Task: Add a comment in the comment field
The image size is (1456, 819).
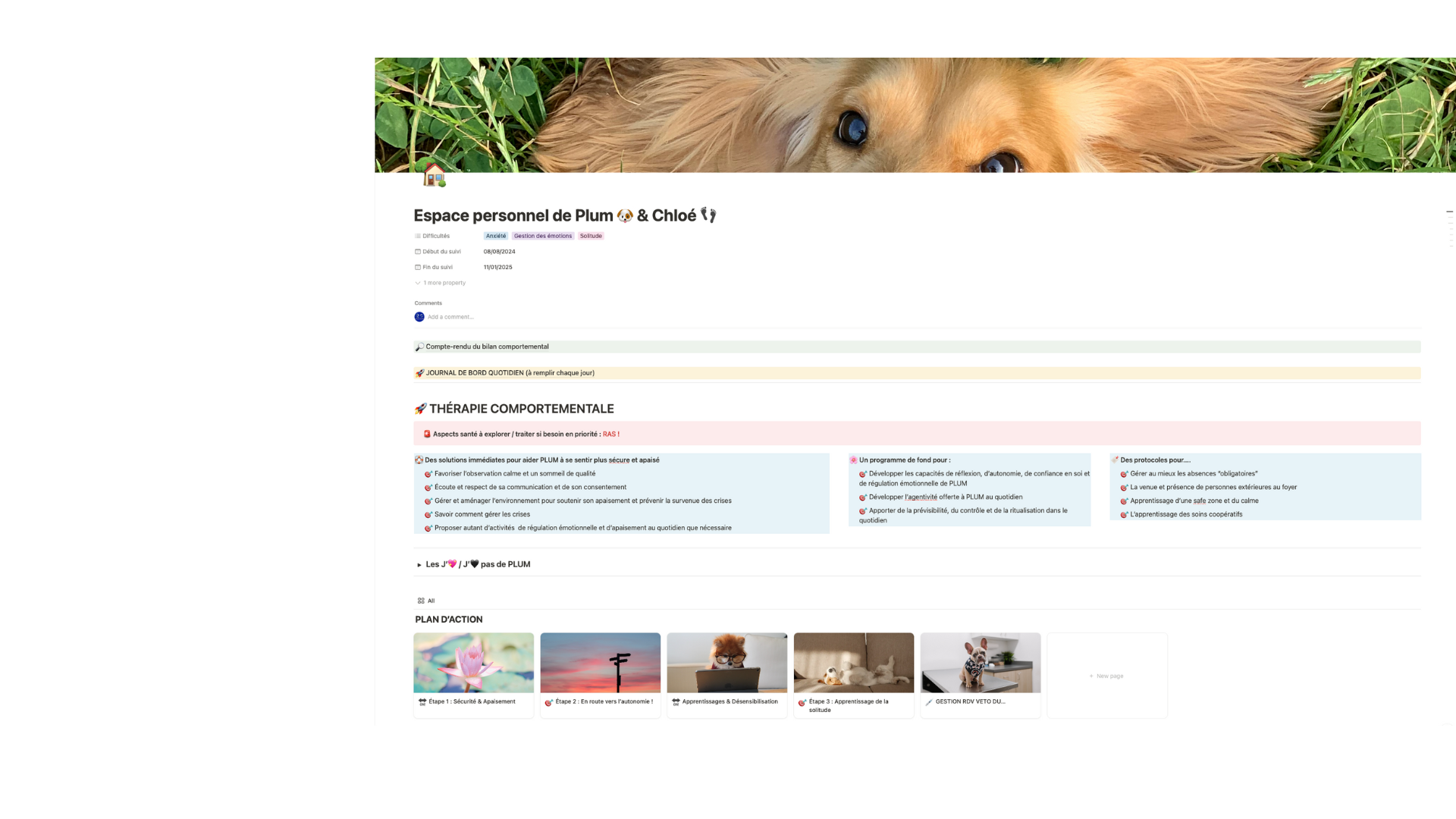Action: [450, 317]
